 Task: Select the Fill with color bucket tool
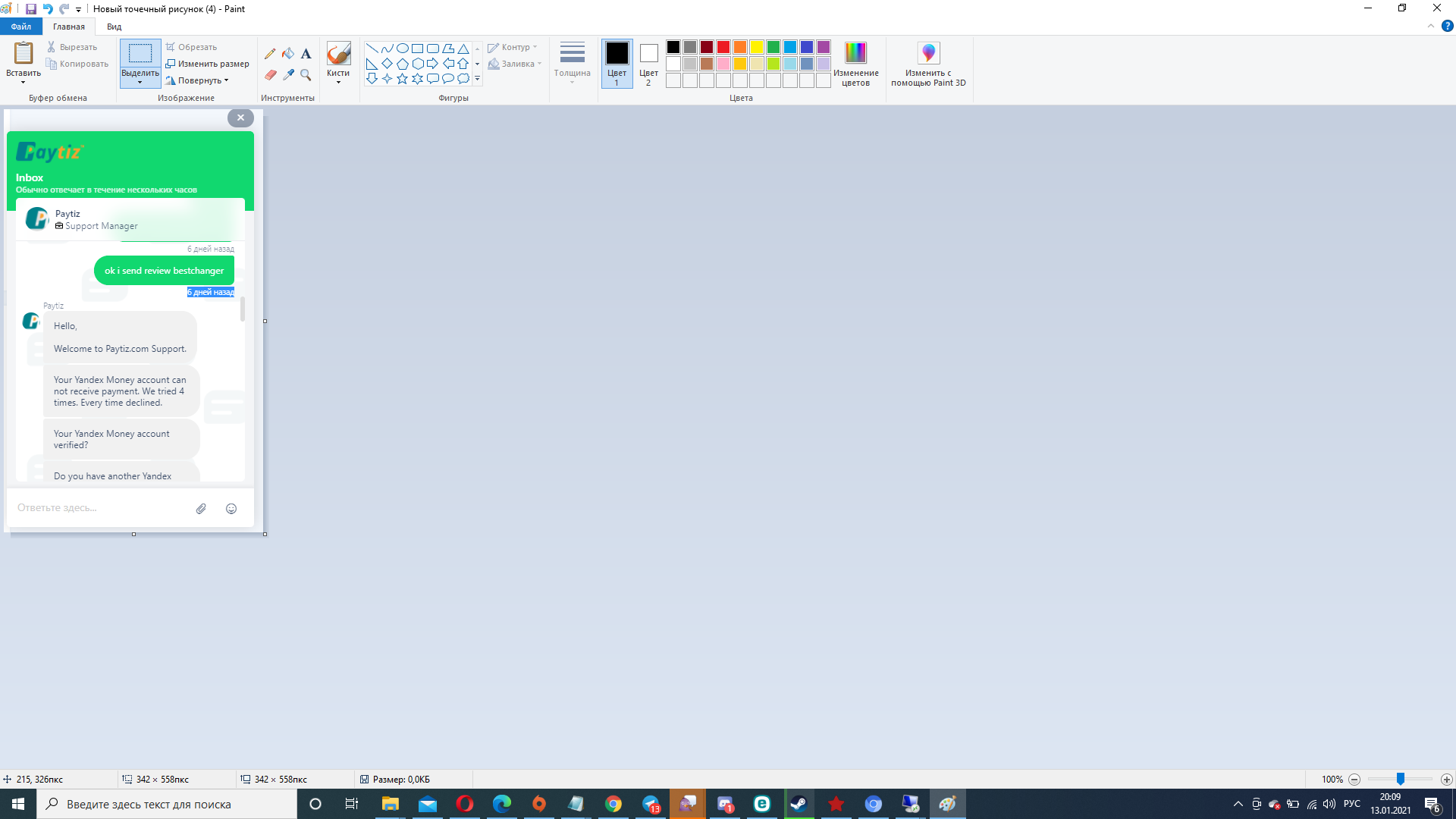pyautogui.click(x=288, y=54)
